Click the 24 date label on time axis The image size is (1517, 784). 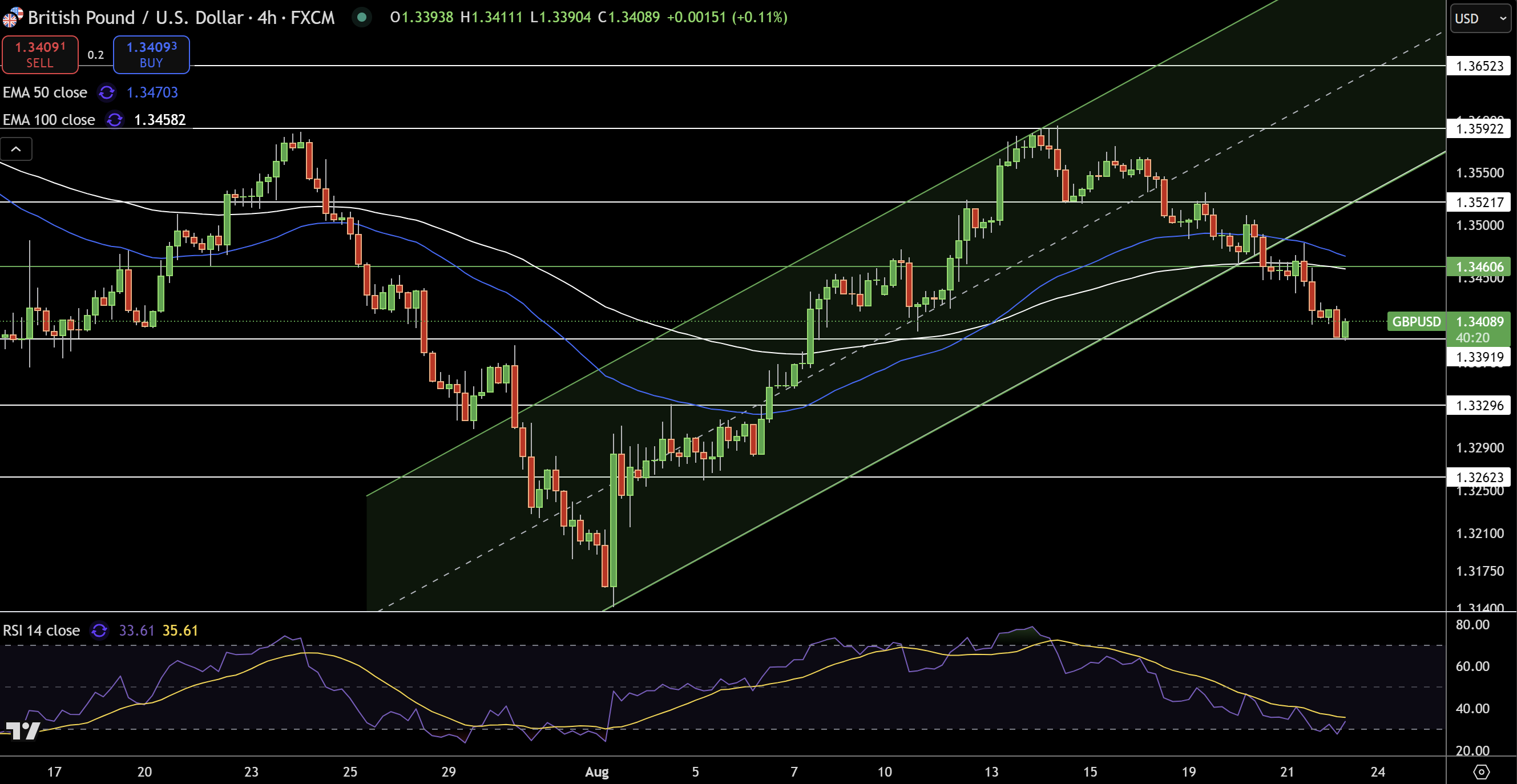point(1378,771)
